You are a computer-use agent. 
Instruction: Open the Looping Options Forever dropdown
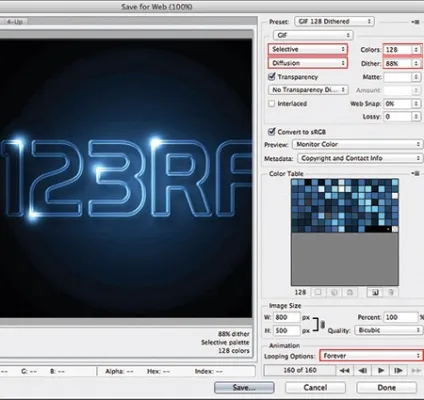(x=371, y=356)
